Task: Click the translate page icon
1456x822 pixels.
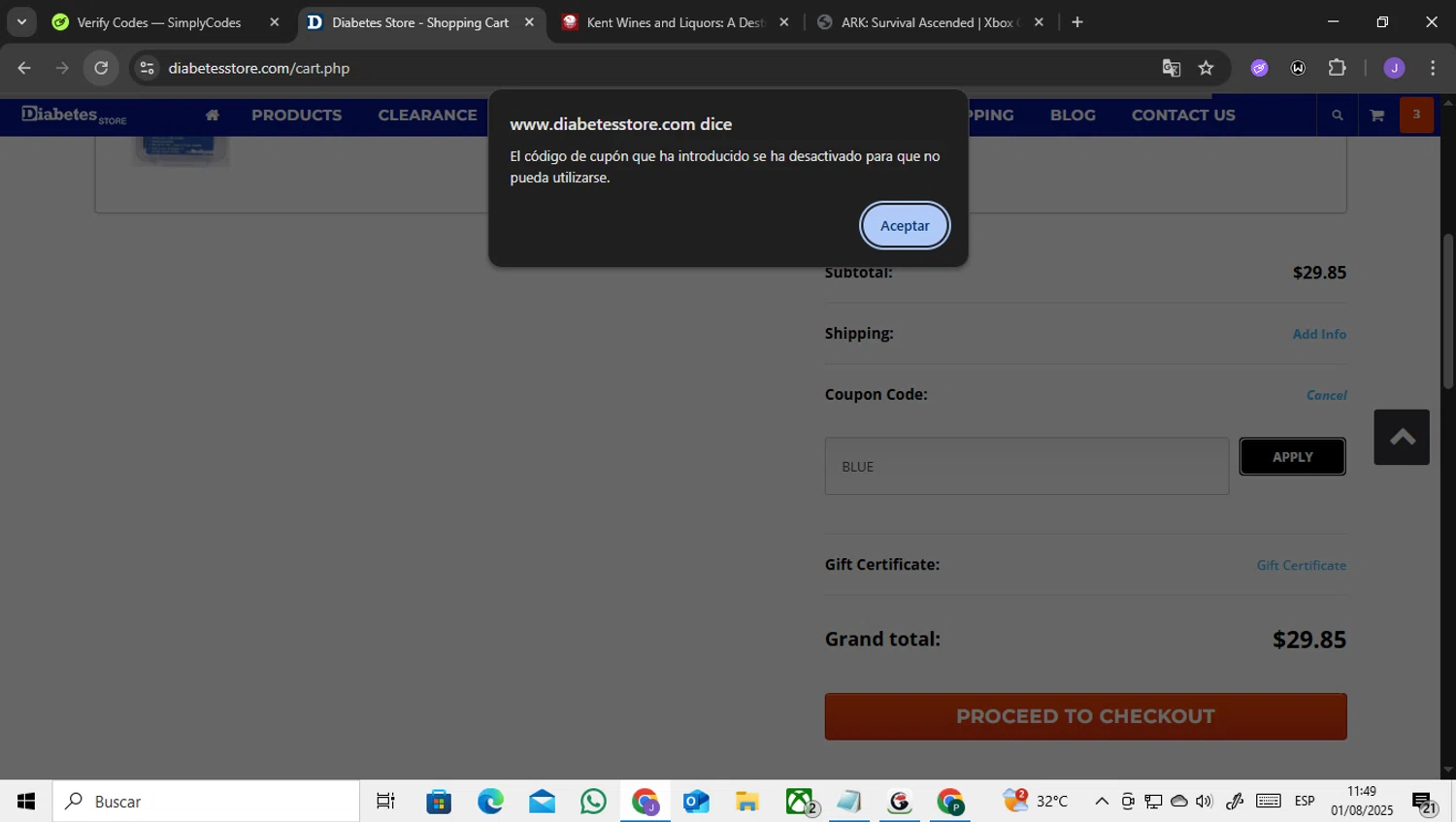Action: [1171, 68]
